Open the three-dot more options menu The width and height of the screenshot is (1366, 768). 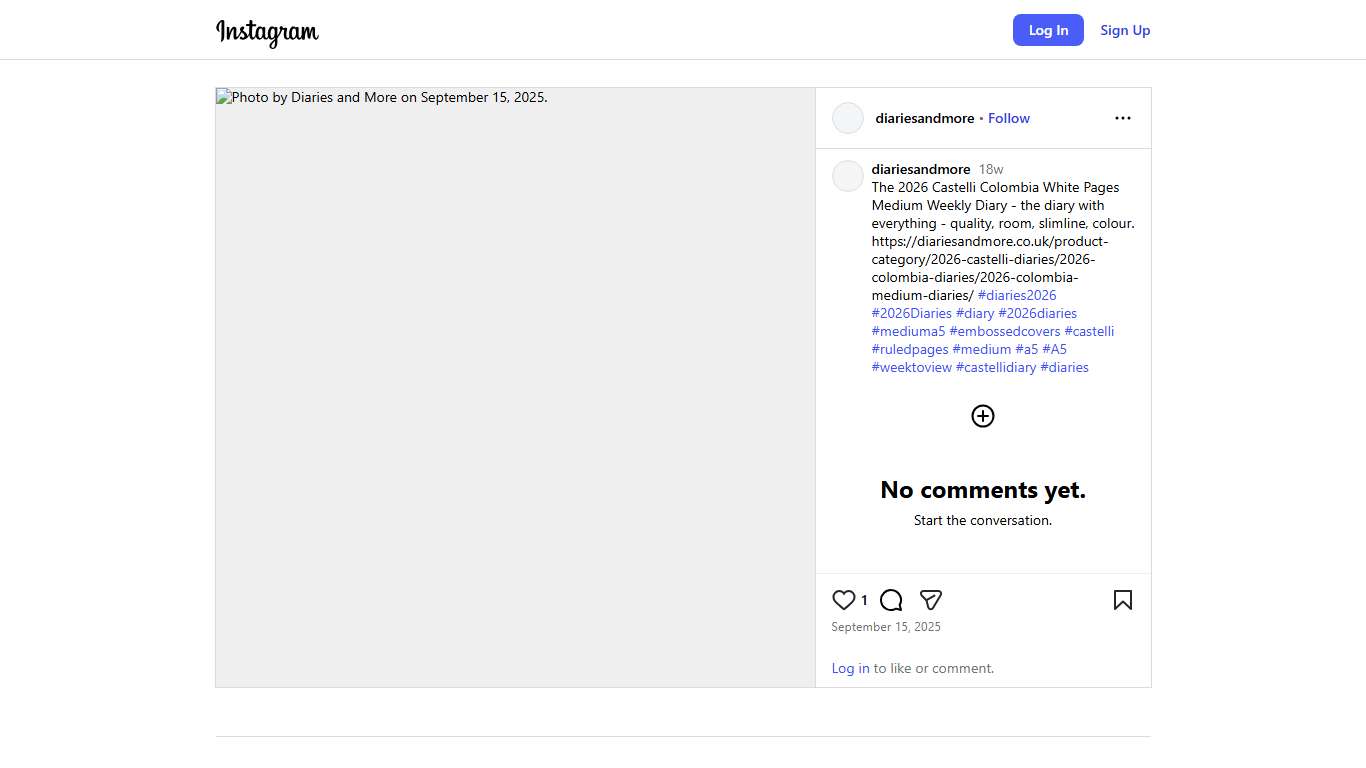[x=1122, y=118]
